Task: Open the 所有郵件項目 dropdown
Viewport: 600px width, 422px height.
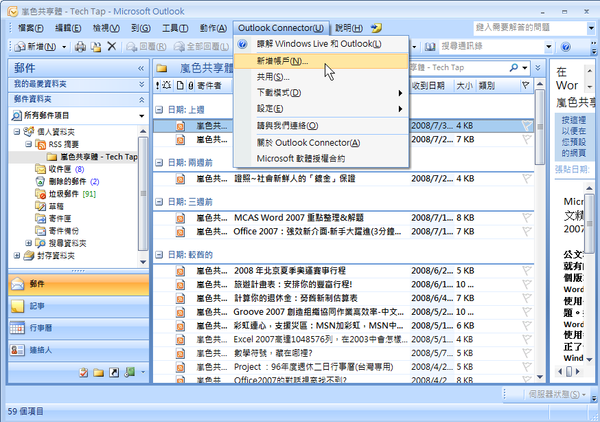Action: pos(142,116)
